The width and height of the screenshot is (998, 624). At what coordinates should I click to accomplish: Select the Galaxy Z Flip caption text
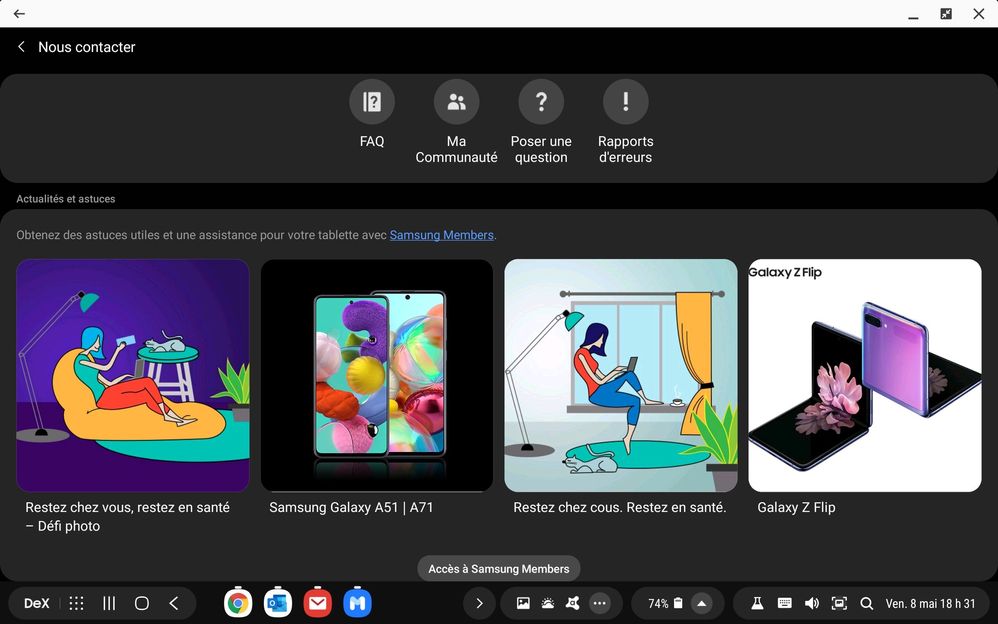tap(796, 507)
